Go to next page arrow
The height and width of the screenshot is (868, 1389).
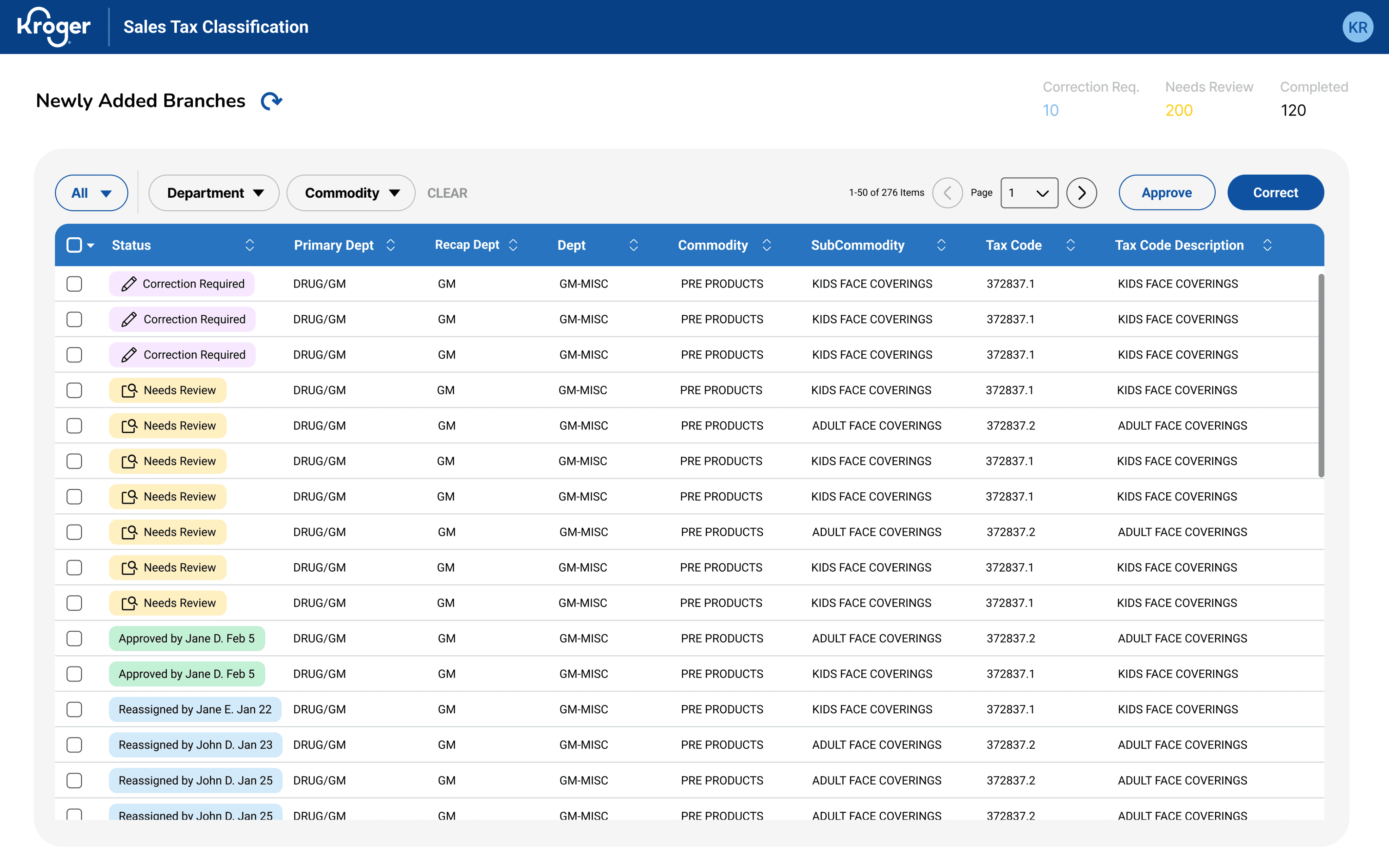(x=1081, y=193)
